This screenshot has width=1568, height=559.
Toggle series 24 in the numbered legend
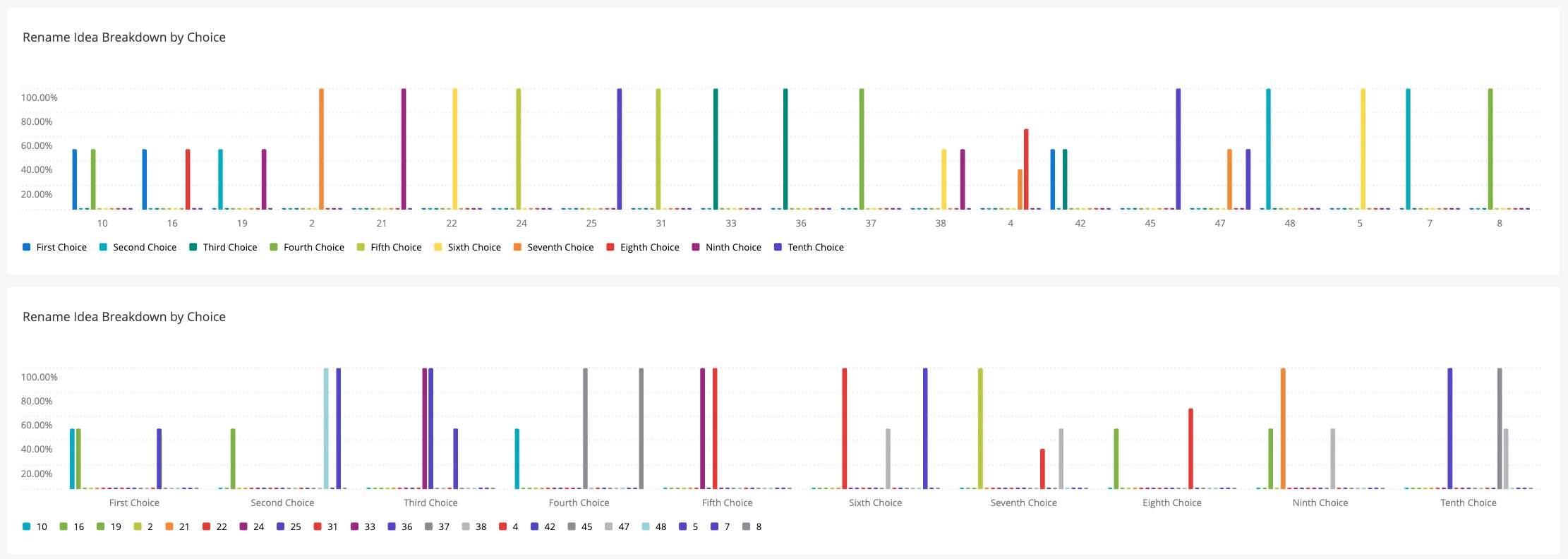pos(252,527)
